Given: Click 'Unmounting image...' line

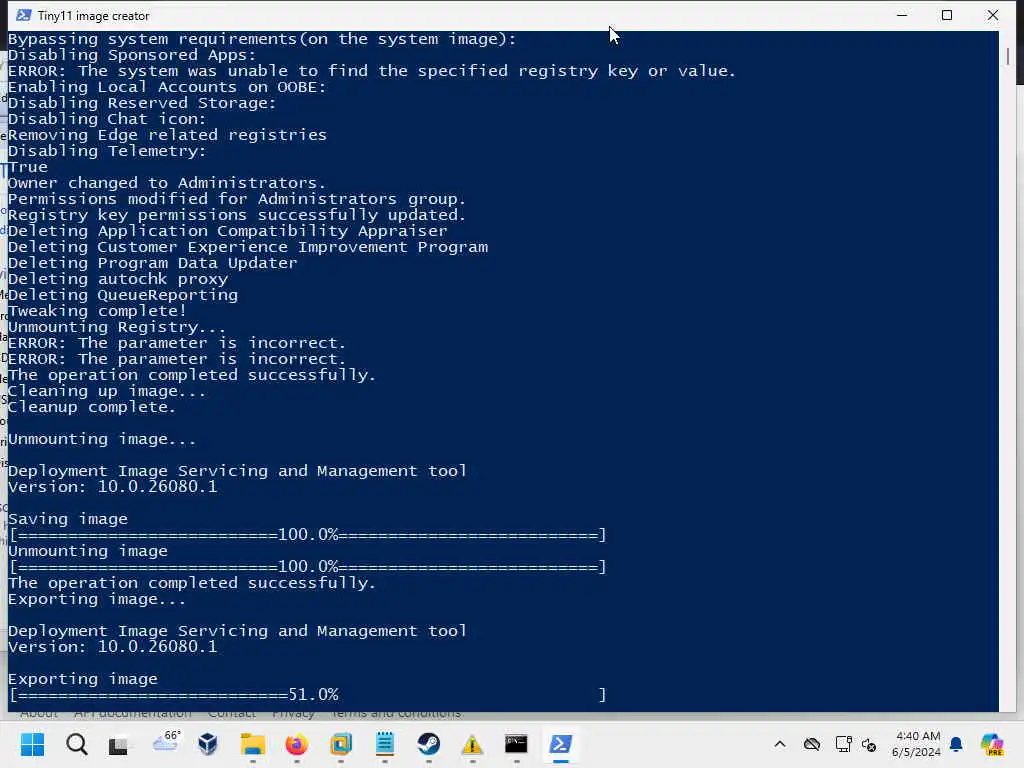Looking at the screenshot, I should pos(102,439).
